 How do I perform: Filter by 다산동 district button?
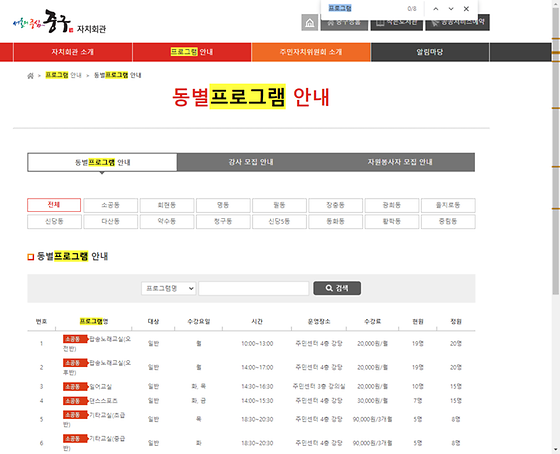point(110,221)
